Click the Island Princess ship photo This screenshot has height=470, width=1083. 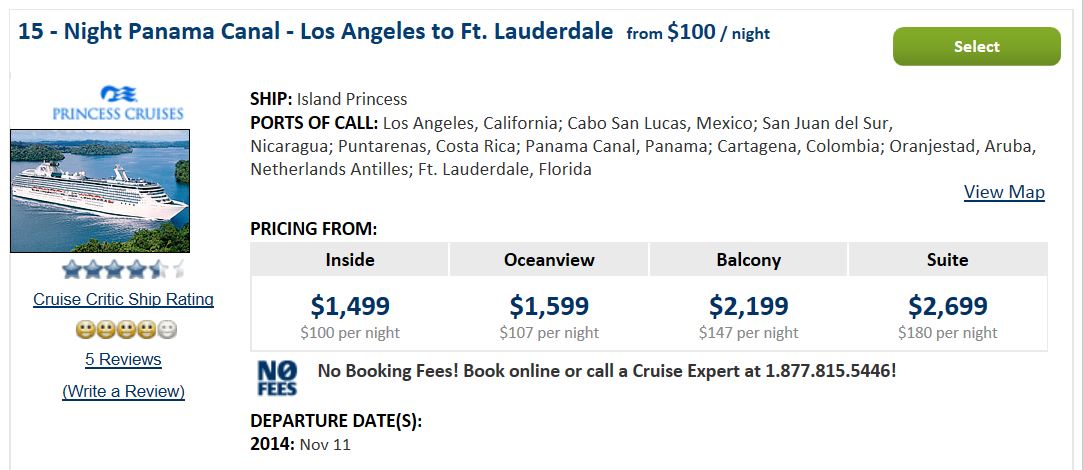click(100, 191)
